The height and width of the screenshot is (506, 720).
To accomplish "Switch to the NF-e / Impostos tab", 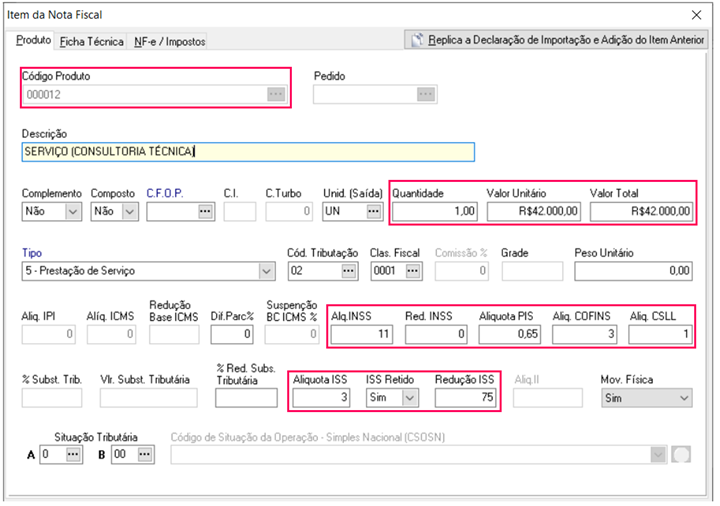I will 168,42.
